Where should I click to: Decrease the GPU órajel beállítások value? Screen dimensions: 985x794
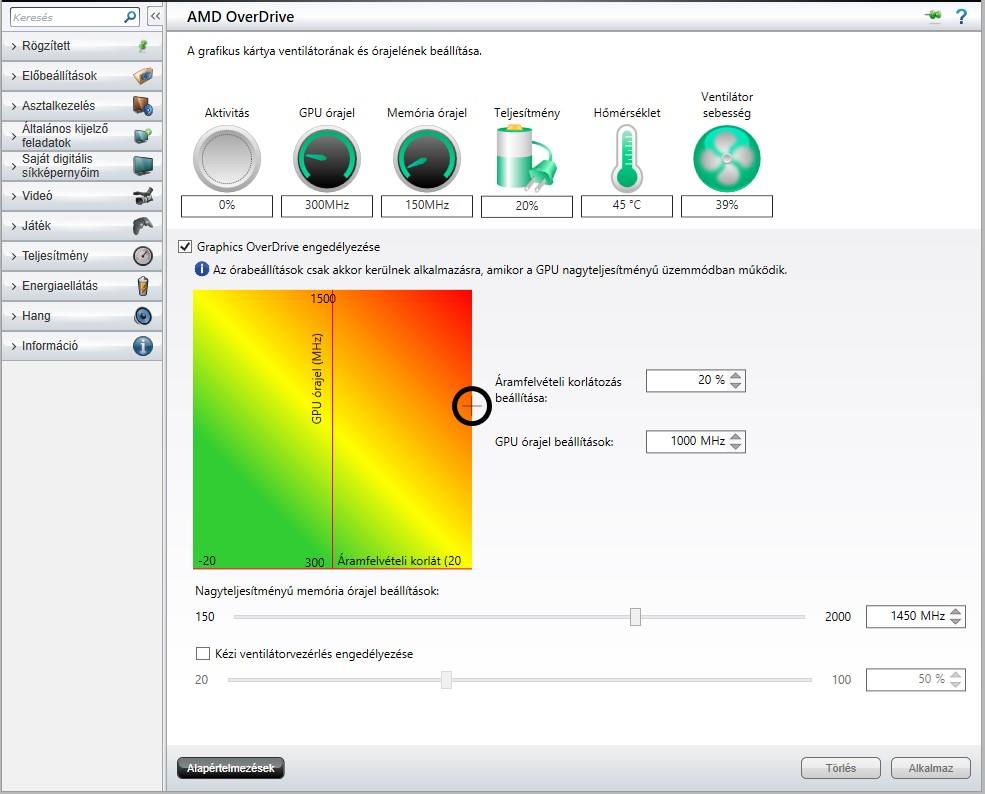tap(736, 446)
